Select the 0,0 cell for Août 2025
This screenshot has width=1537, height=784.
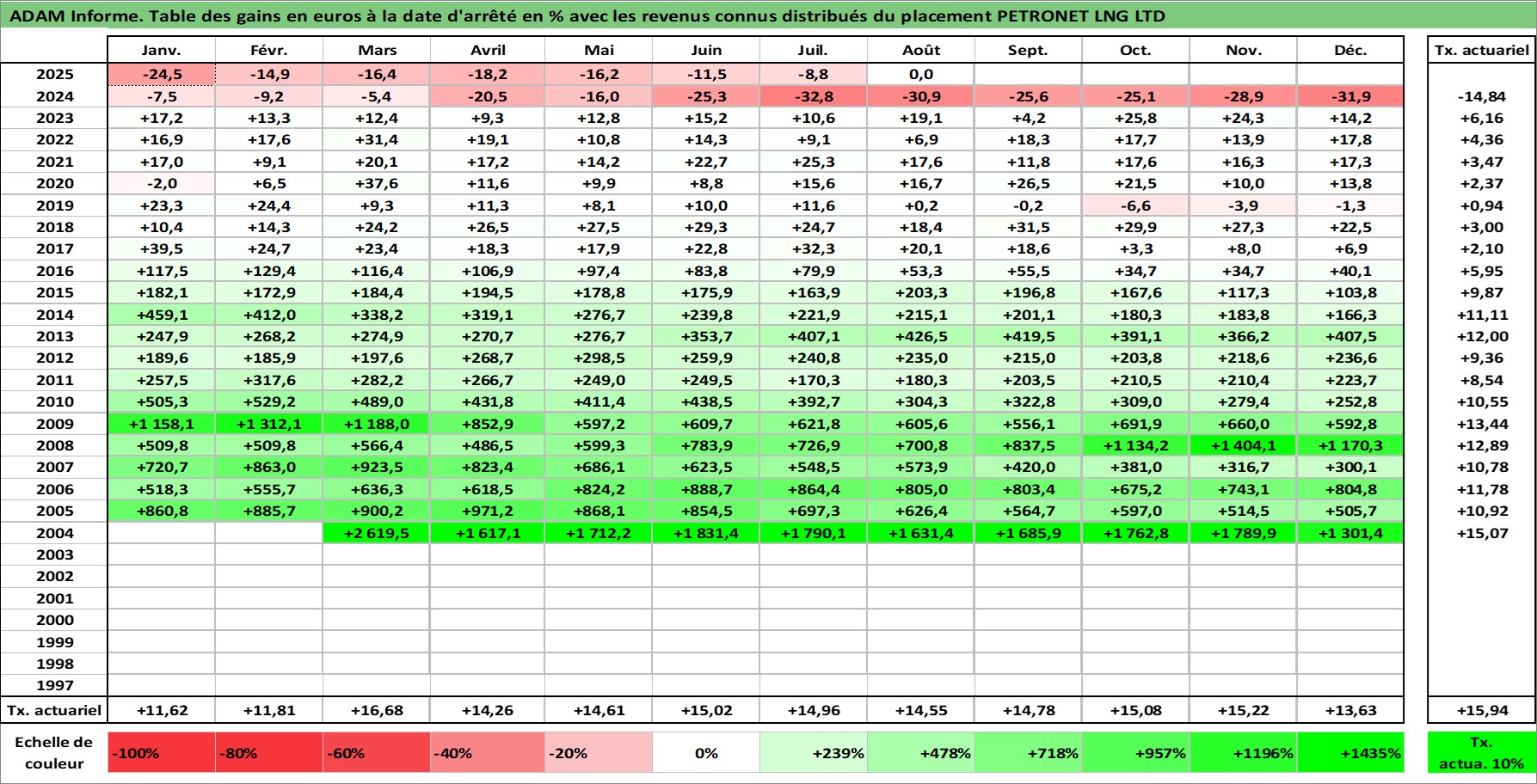pyautogui.click(x=920, y=75)
